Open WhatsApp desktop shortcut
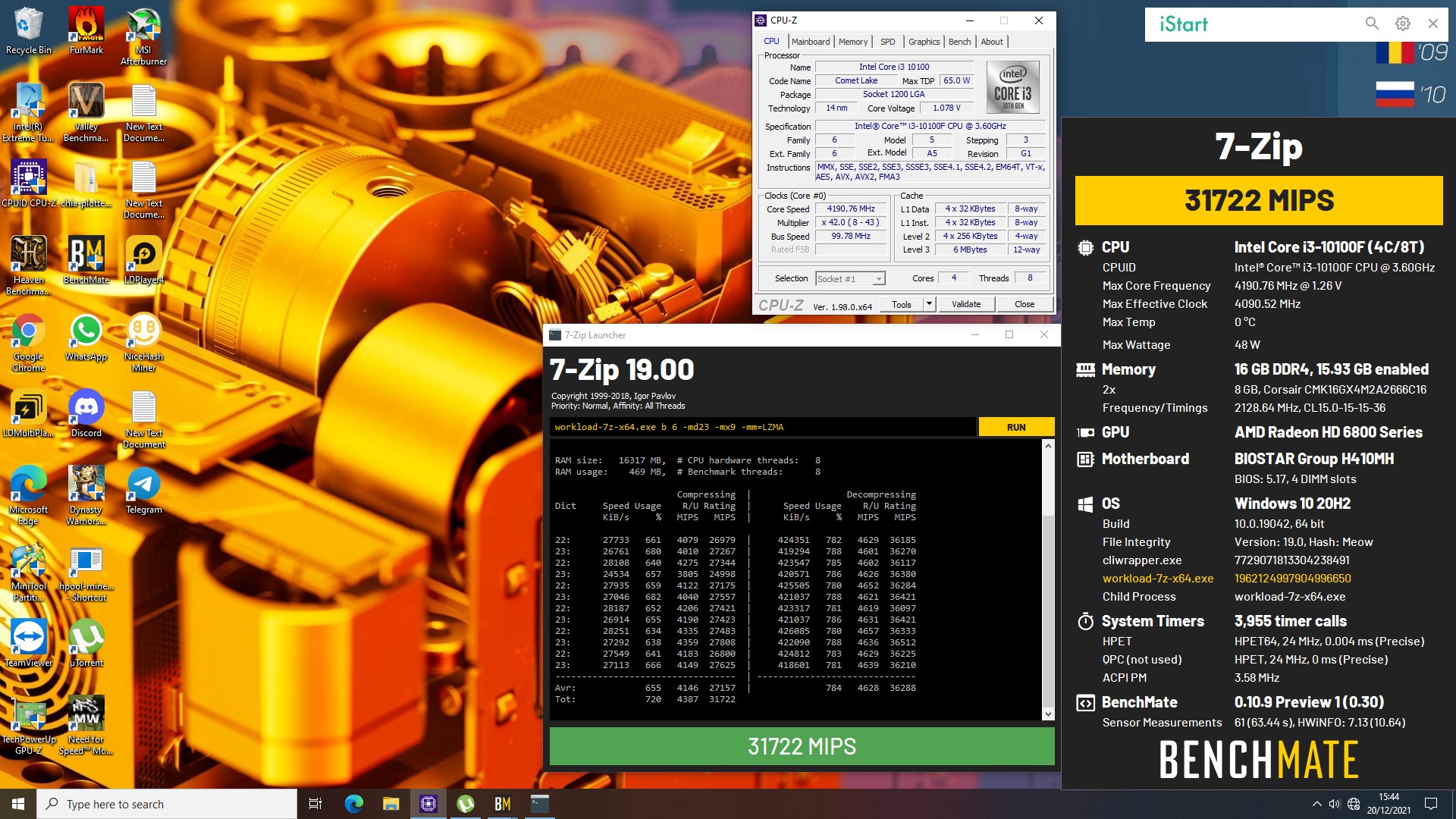Screen dimensions: 1456x819 [x=86, y=337]
